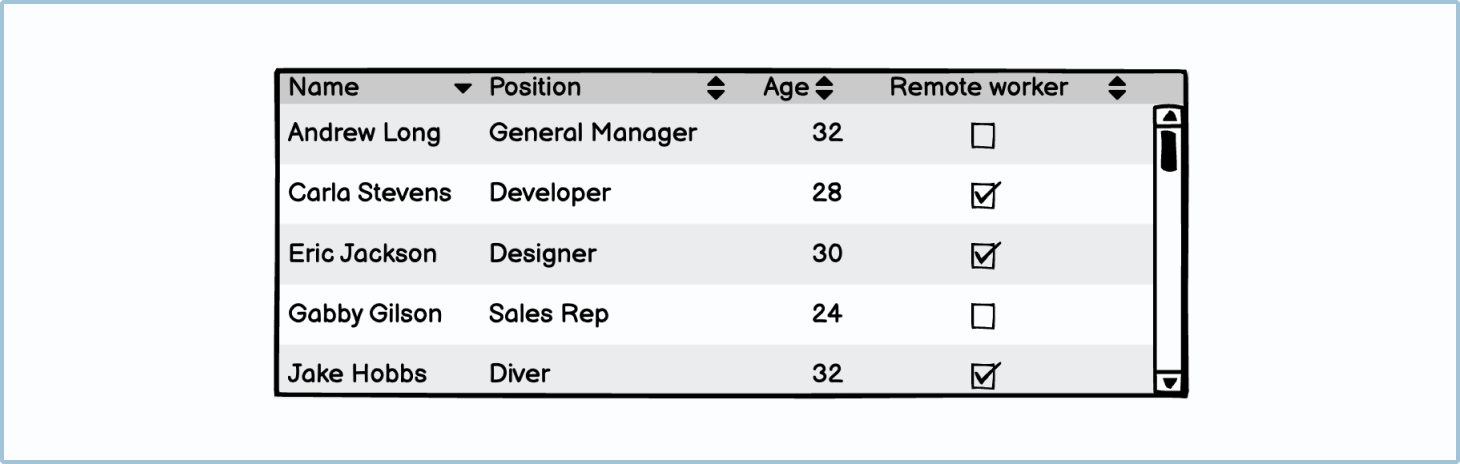1460x464 pixels.
Task: Click the Remote worker sort arrows
Action: 1117,88
